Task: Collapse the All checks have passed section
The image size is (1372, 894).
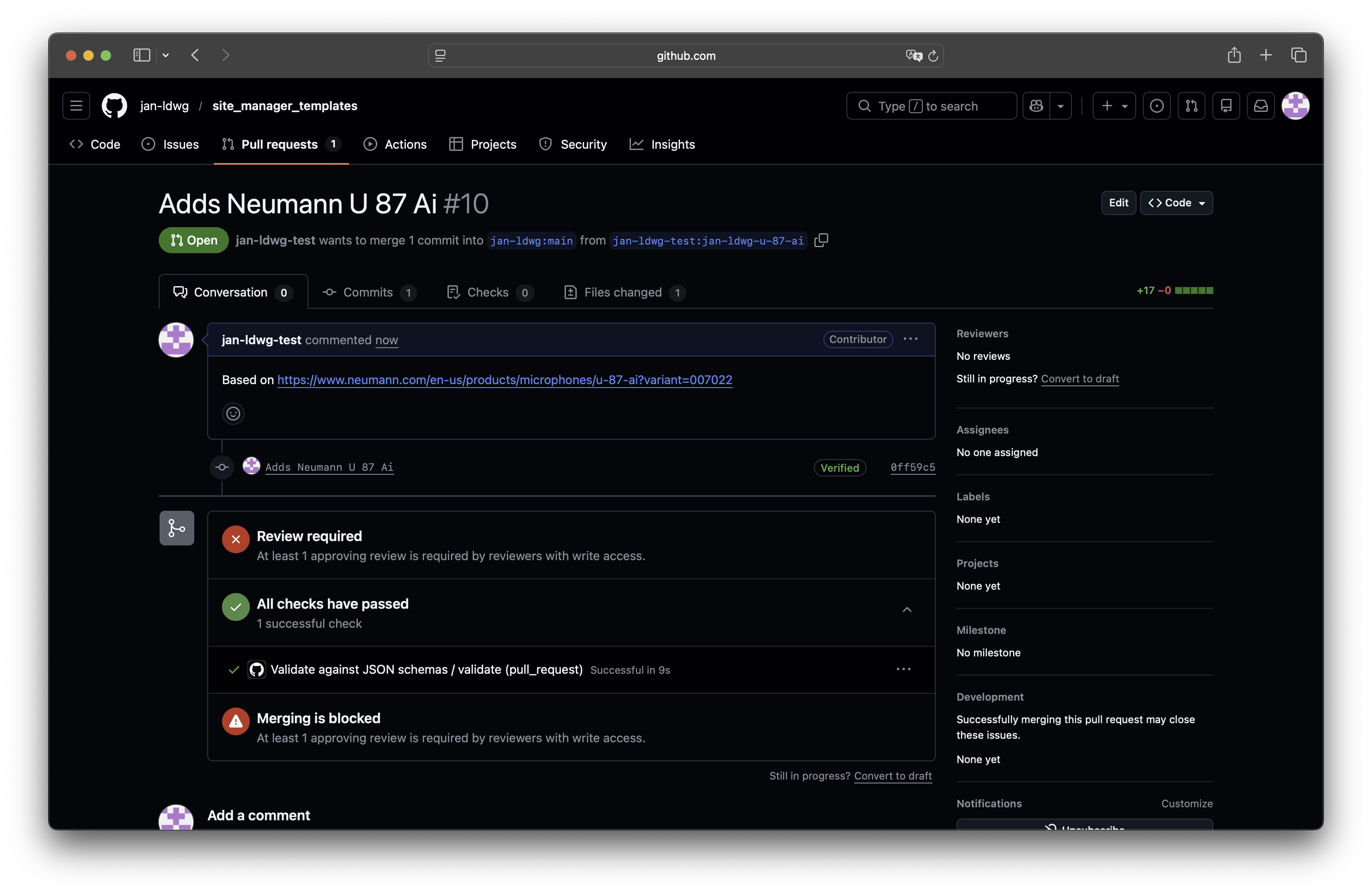Action: [906, 610]
